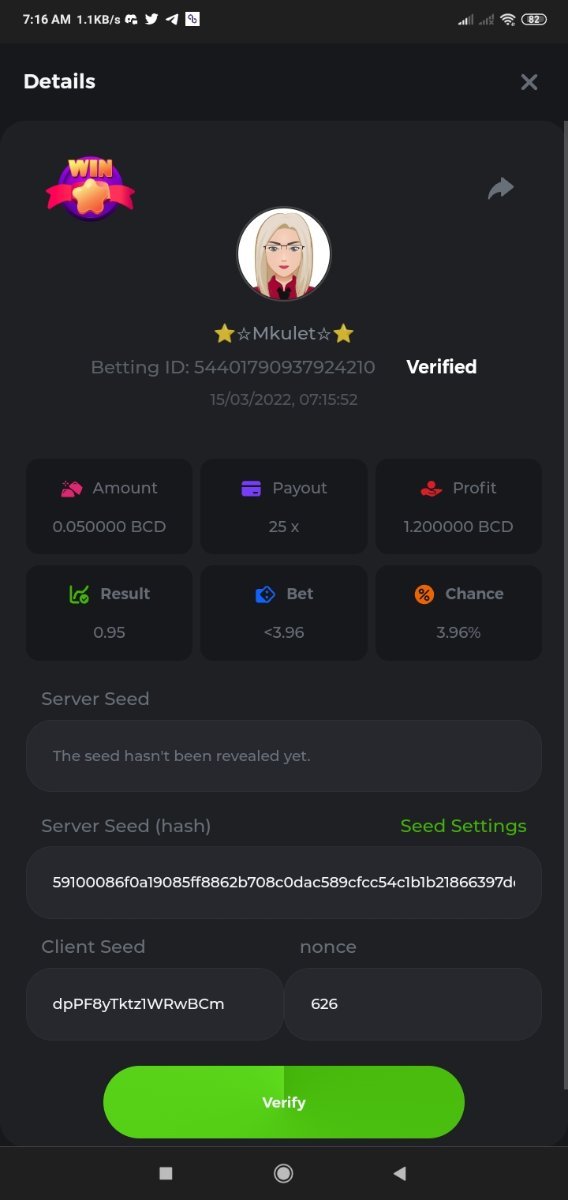Select the Client Seed input field
Screen dimensions: 568x1200
(x=155, y=1004)
